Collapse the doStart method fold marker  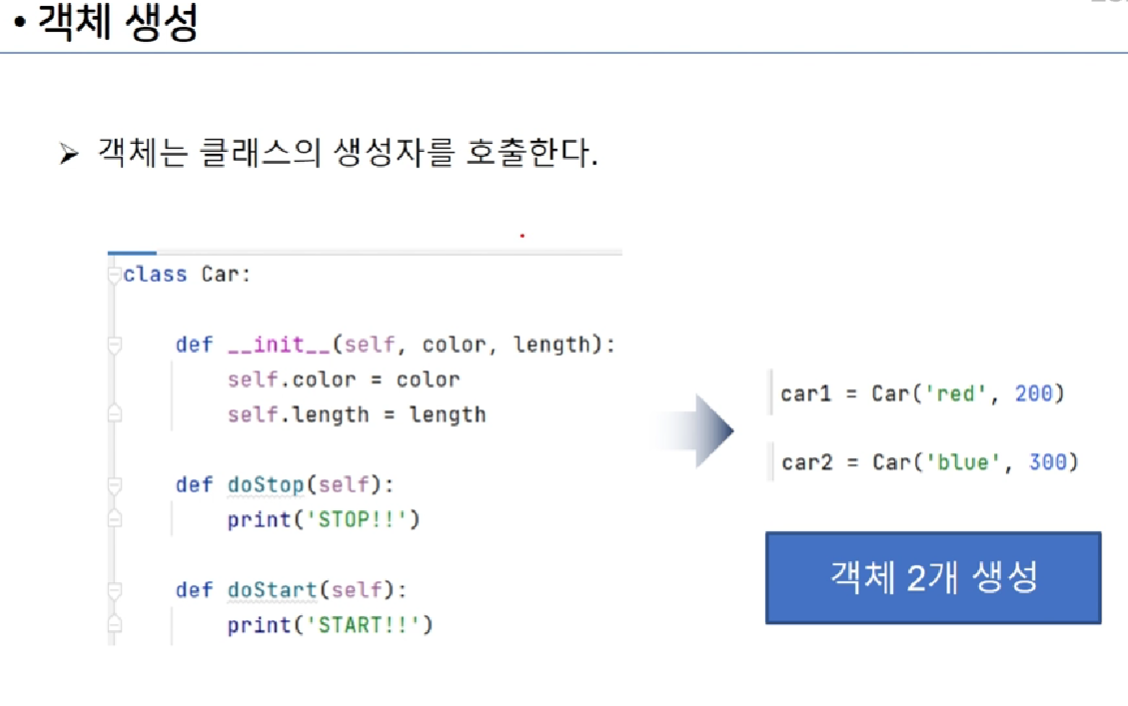point(114,590)
